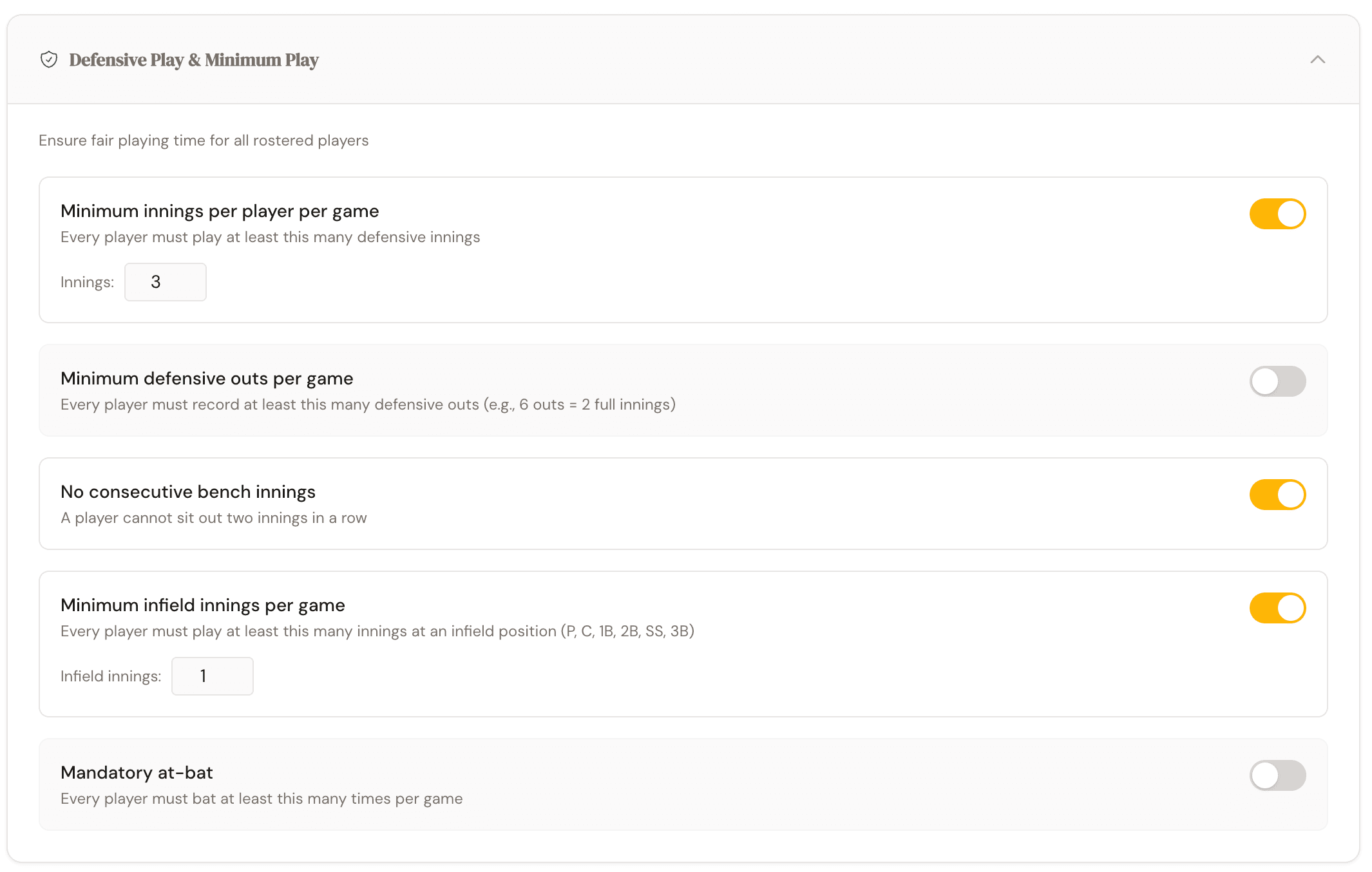Click the shield icon beside section title
Screen dimensions: 1372x872
point(48,60)
